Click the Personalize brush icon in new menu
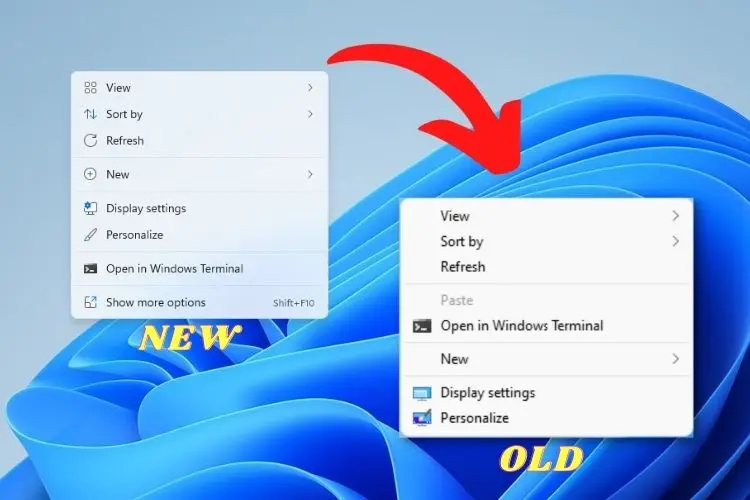Viewport: 750px width, 500px height. [x=90, y=235]
